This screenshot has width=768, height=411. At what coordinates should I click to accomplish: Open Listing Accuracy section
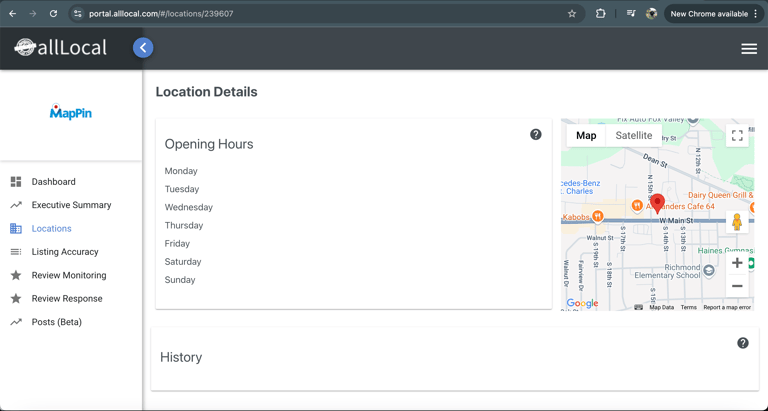click(x=65, y=252)
